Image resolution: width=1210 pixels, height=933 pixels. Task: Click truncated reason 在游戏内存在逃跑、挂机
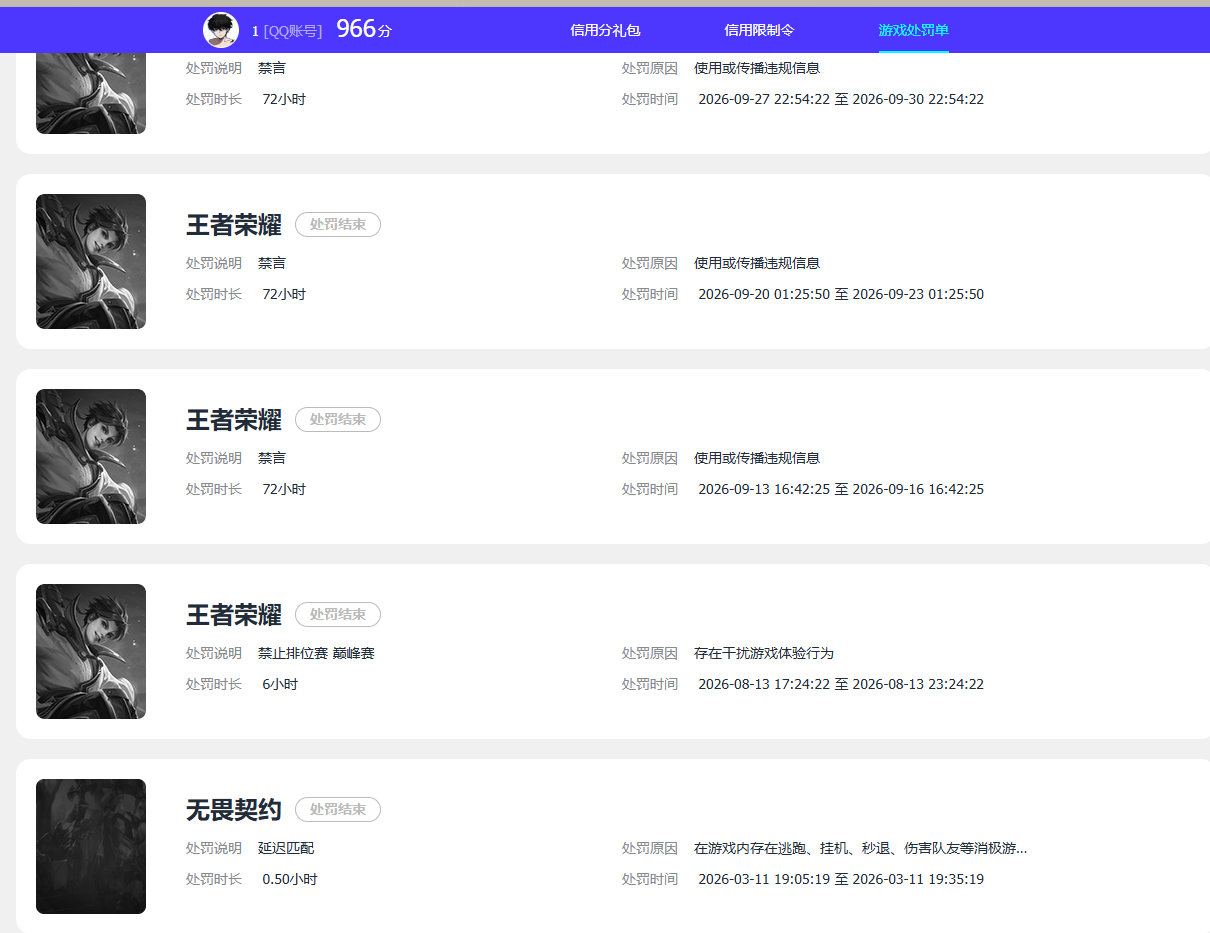[x=860, y=848]
